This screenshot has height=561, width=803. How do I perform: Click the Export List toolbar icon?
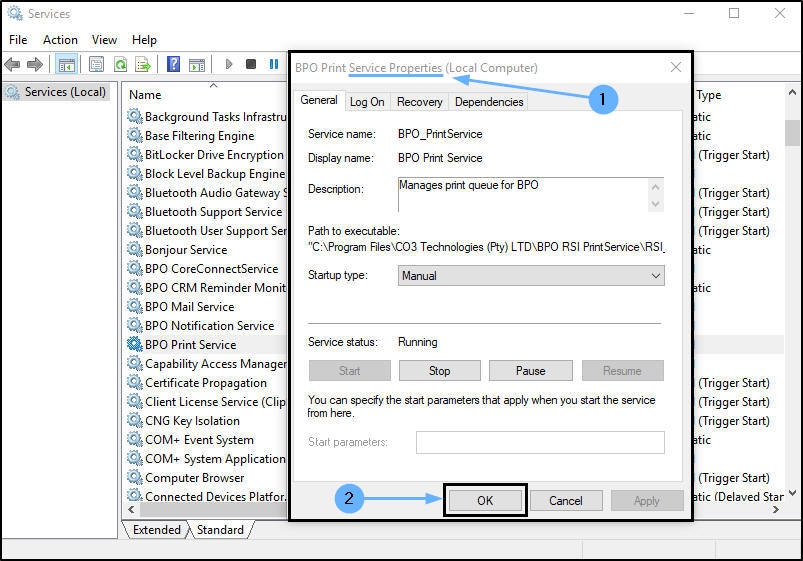(x=143, y=65)
